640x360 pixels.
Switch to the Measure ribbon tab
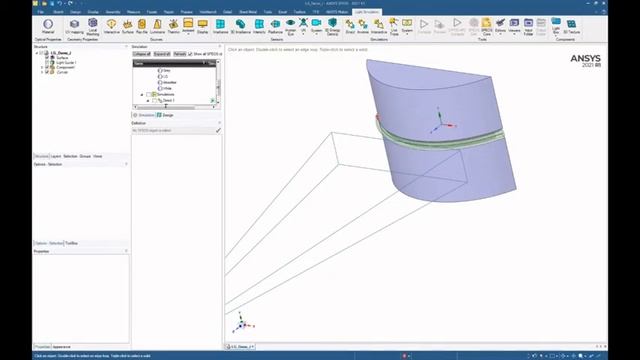[x=133, y=12]
